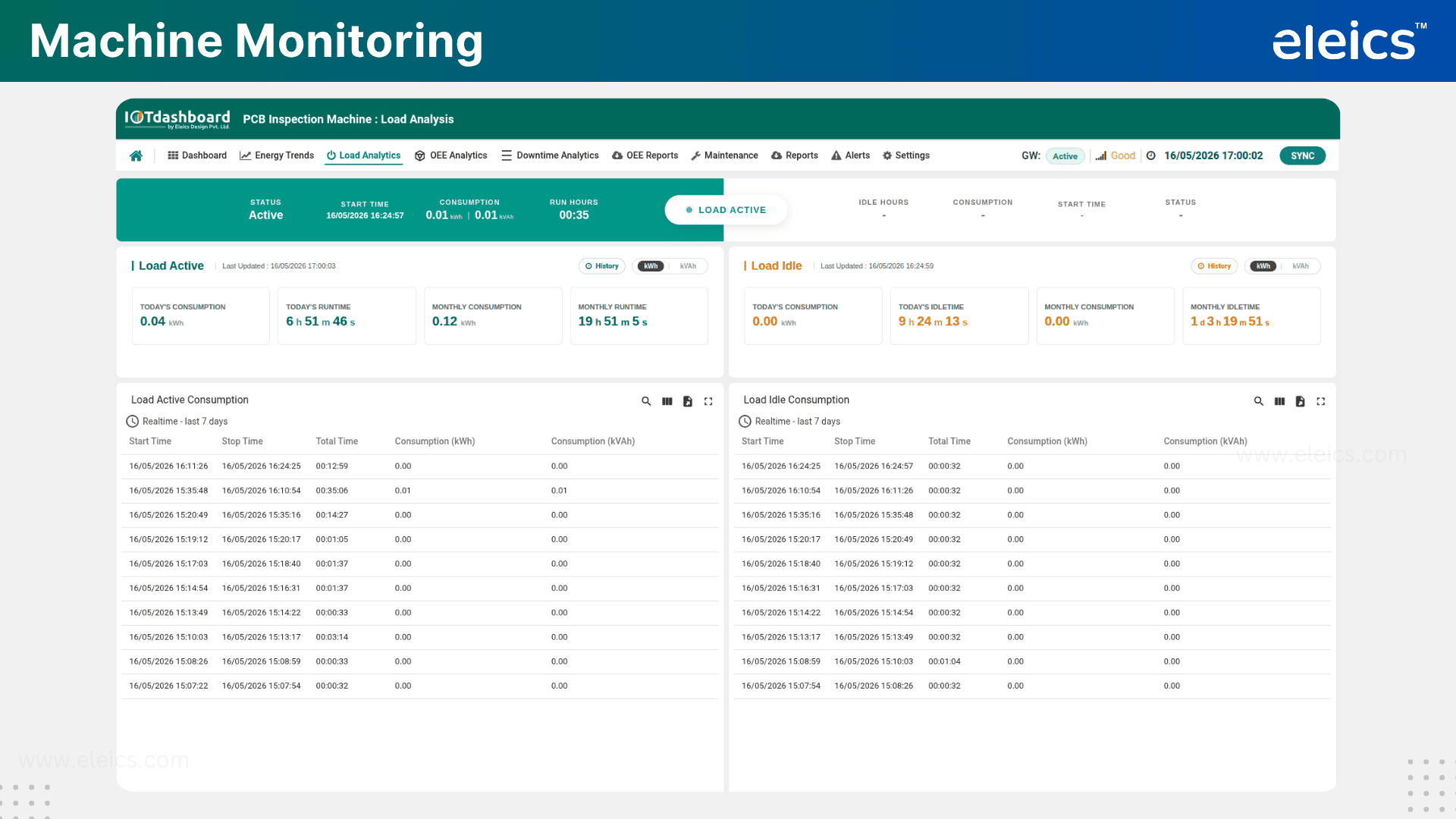Open History for Load Active
1456x819 pixels.
tap(602, 266)
